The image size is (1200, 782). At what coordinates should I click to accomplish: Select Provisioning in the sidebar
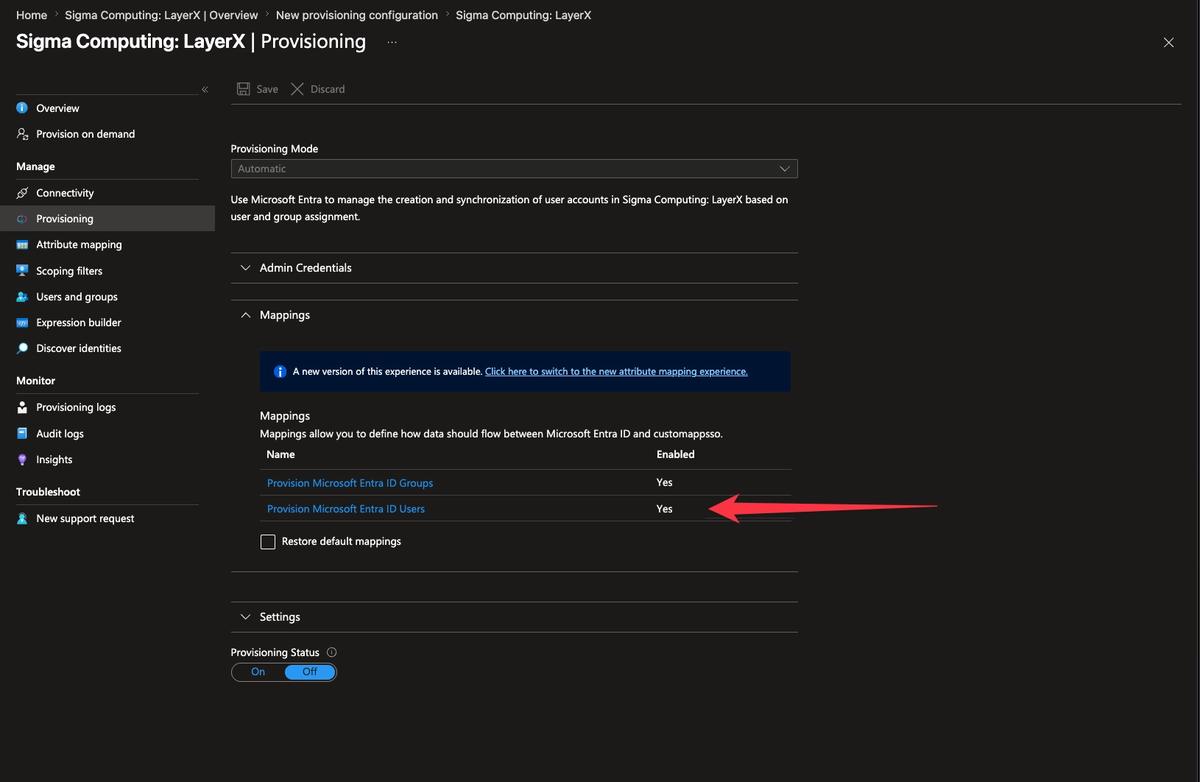[x=65, y=219]
